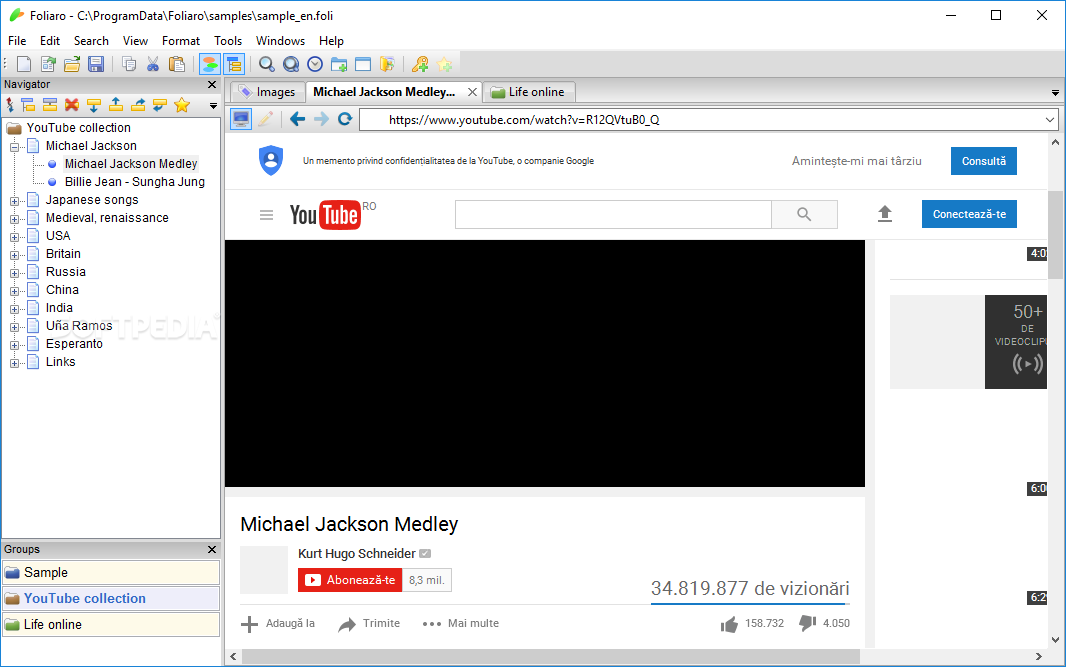
Task: Close the Navigator panel
Action: (211, 84)
